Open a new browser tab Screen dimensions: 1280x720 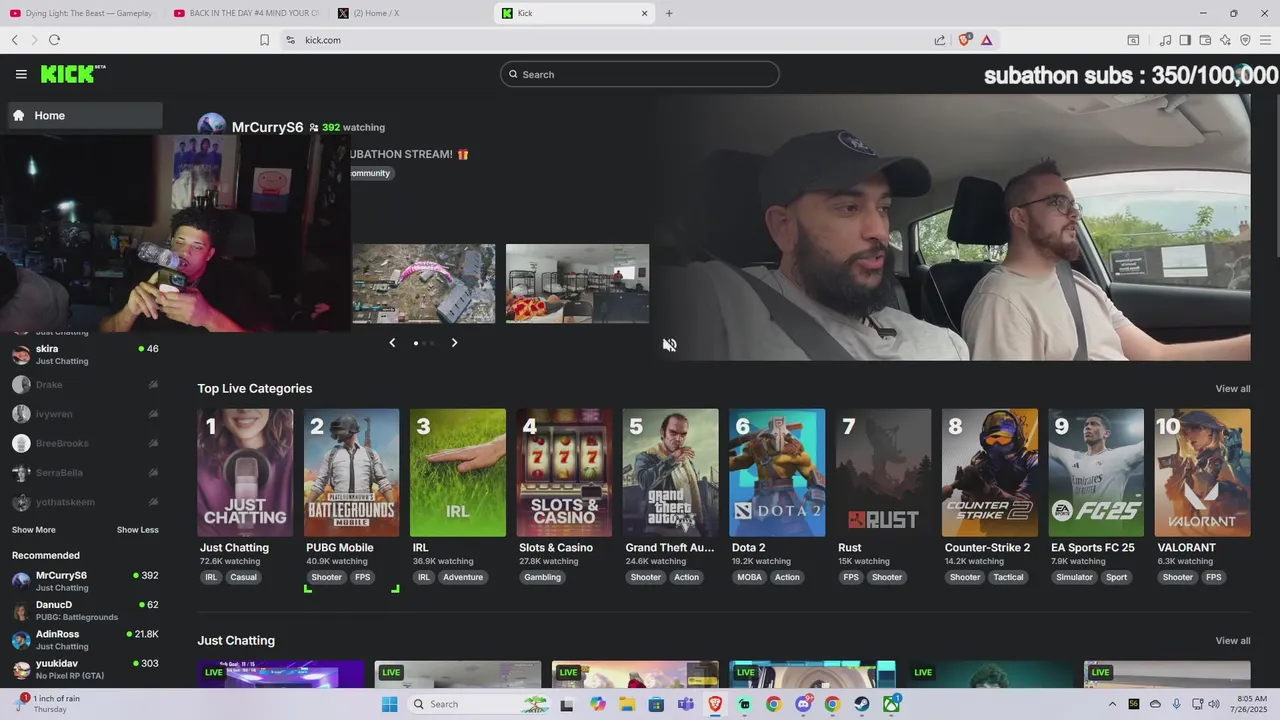(x=669, y=13)
